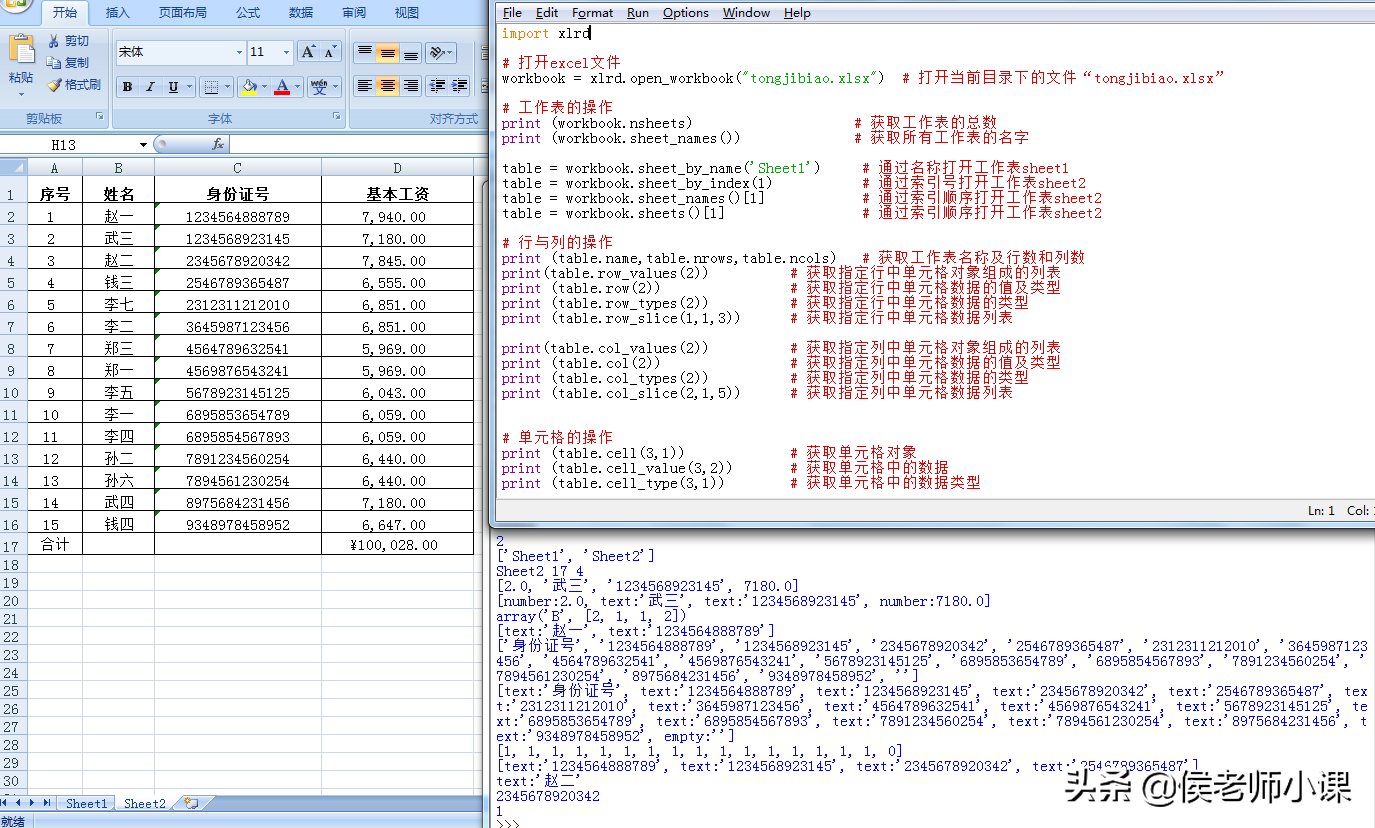
Task: Click the insert function fx icon
Action: (x=218, y=145)
